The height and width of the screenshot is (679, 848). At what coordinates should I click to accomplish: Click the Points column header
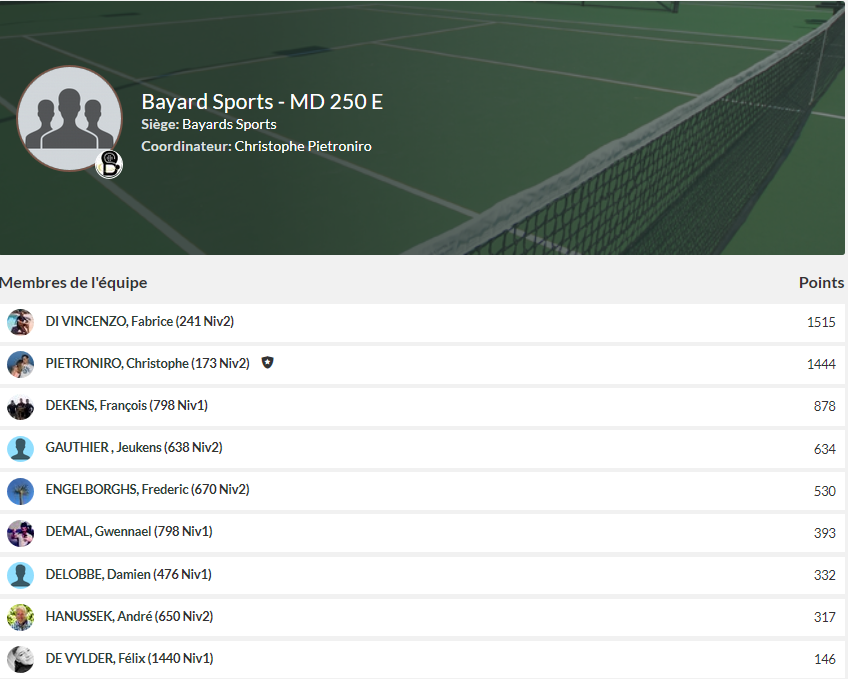(821, 283)
